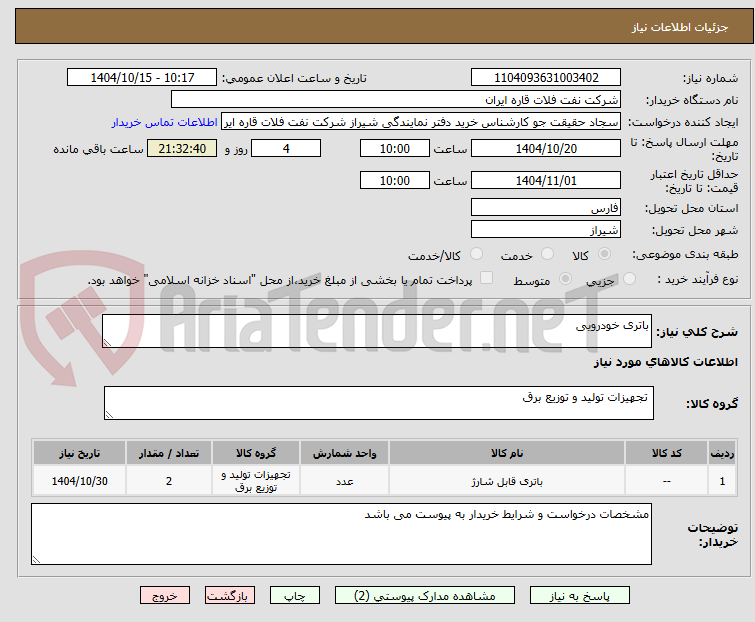Click the price validity date 1404/11/01
Viewport: 755px width, 622px height.
click(x=546, y=181)
